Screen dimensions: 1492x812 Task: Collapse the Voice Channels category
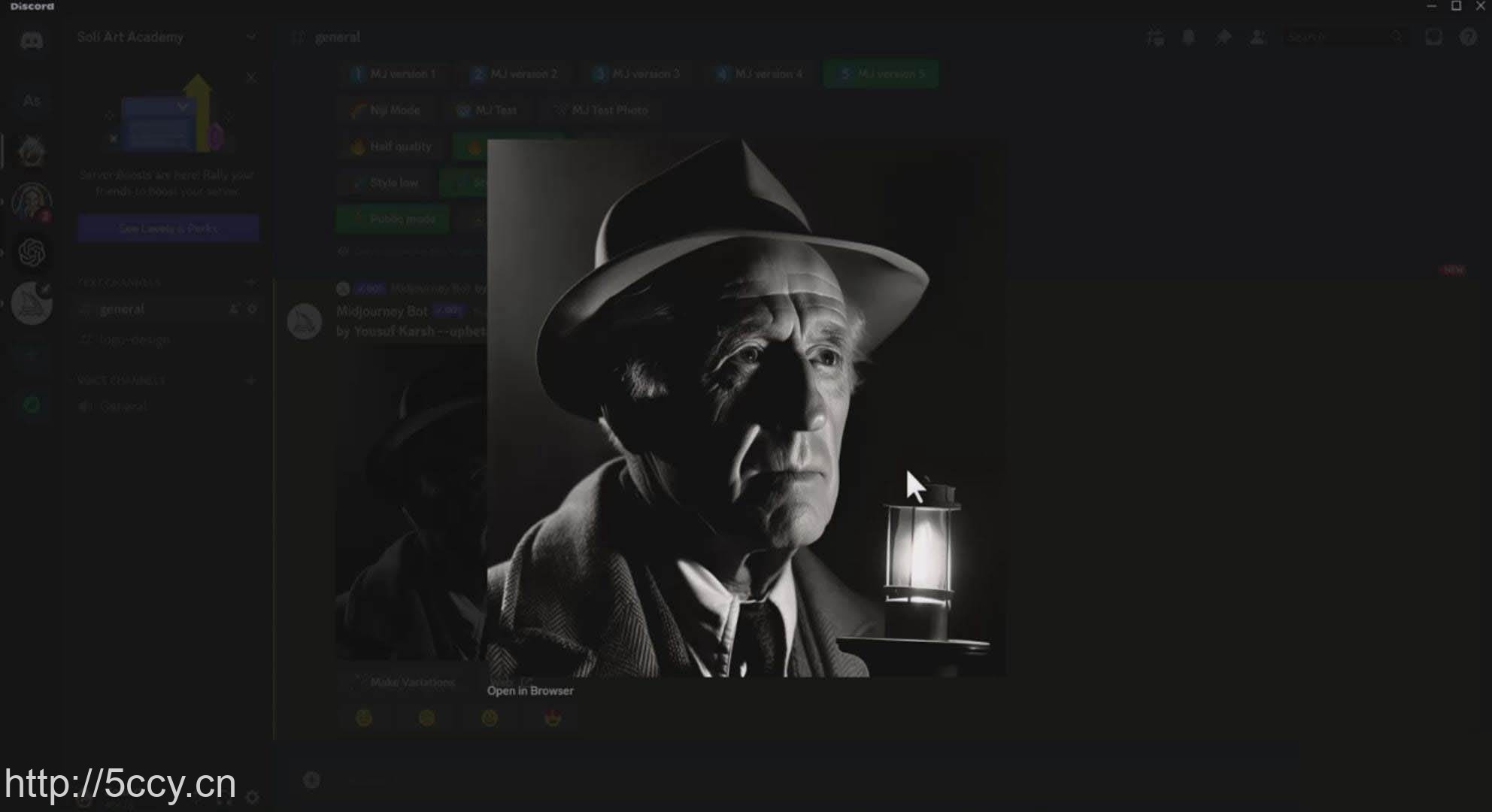122,380
